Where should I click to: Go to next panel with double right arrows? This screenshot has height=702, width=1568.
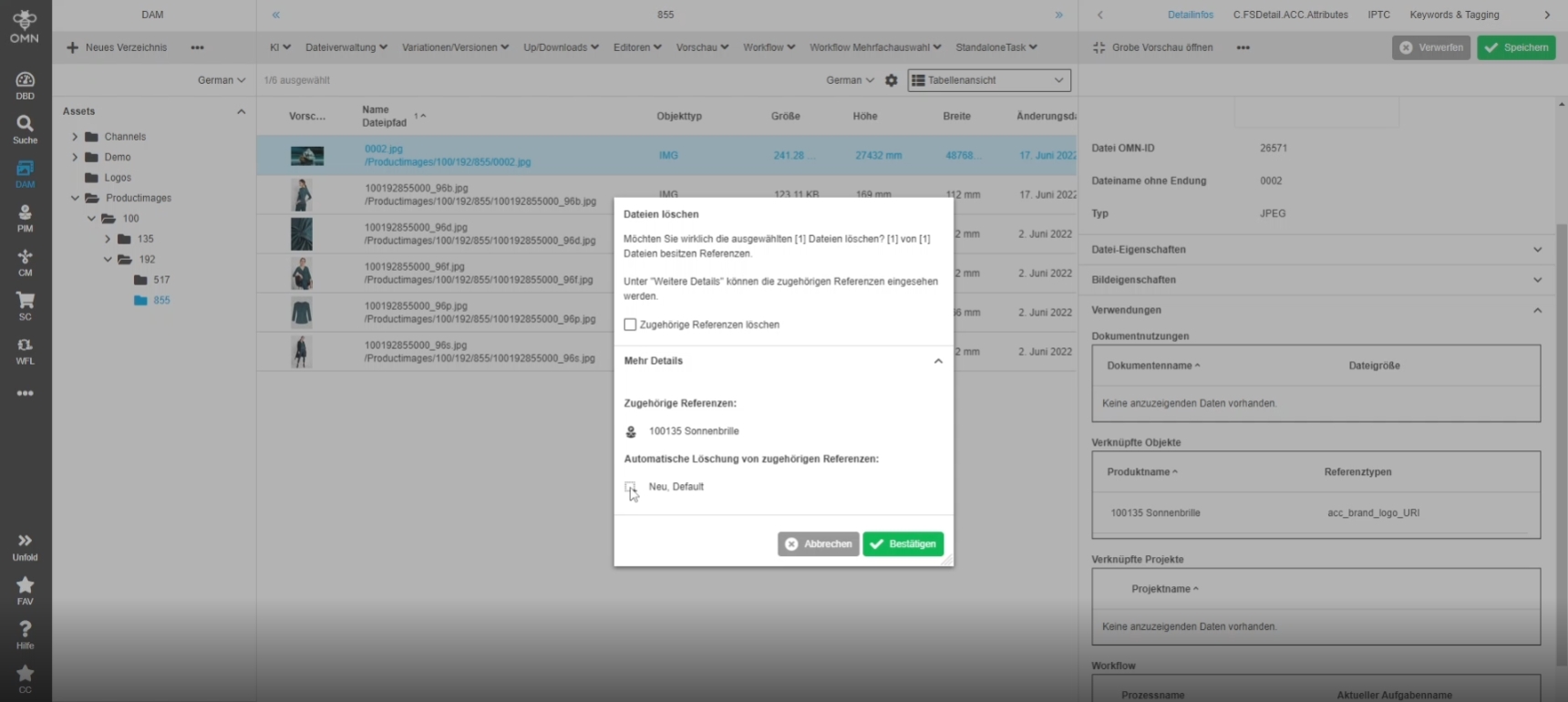pyautogui.click(x=1058, y=15)
